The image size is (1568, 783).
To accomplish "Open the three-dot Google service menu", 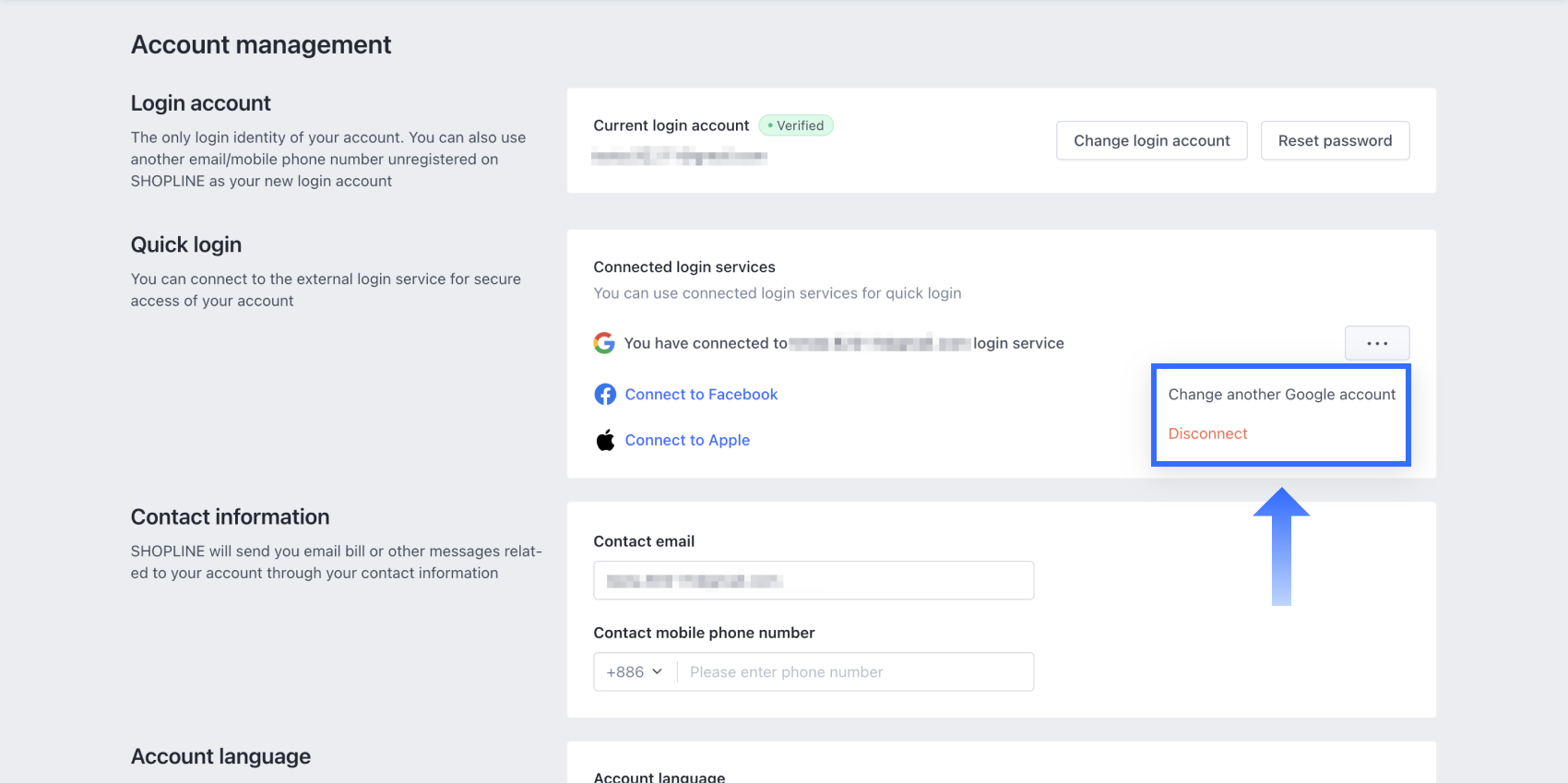I will (x=1376, y=343).
